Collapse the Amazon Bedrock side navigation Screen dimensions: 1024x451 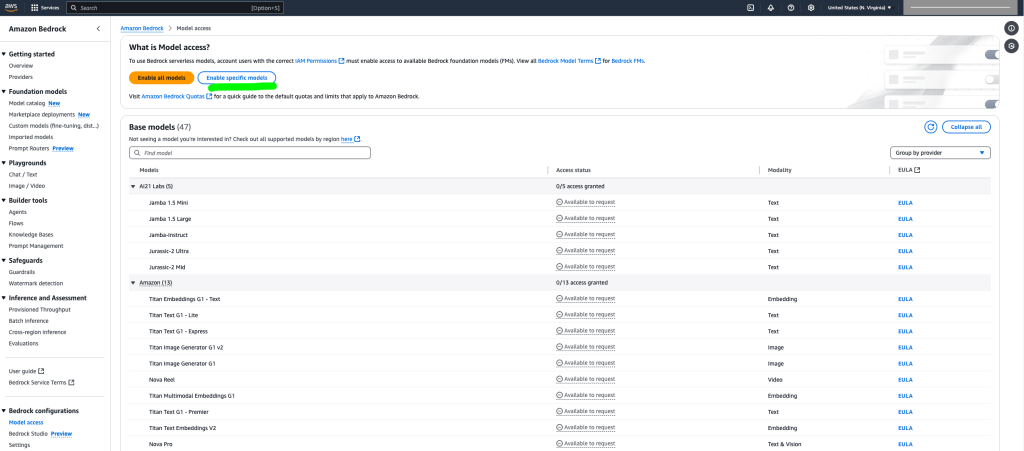pos(97,28)
